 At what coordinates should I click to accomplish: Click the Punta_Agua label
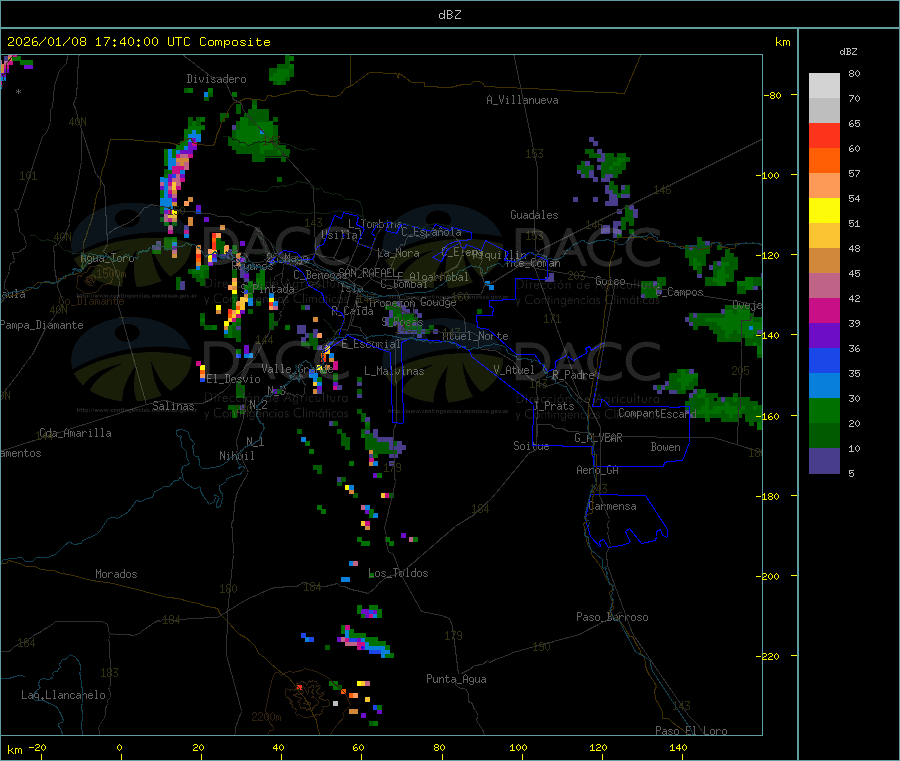[456, 679]
